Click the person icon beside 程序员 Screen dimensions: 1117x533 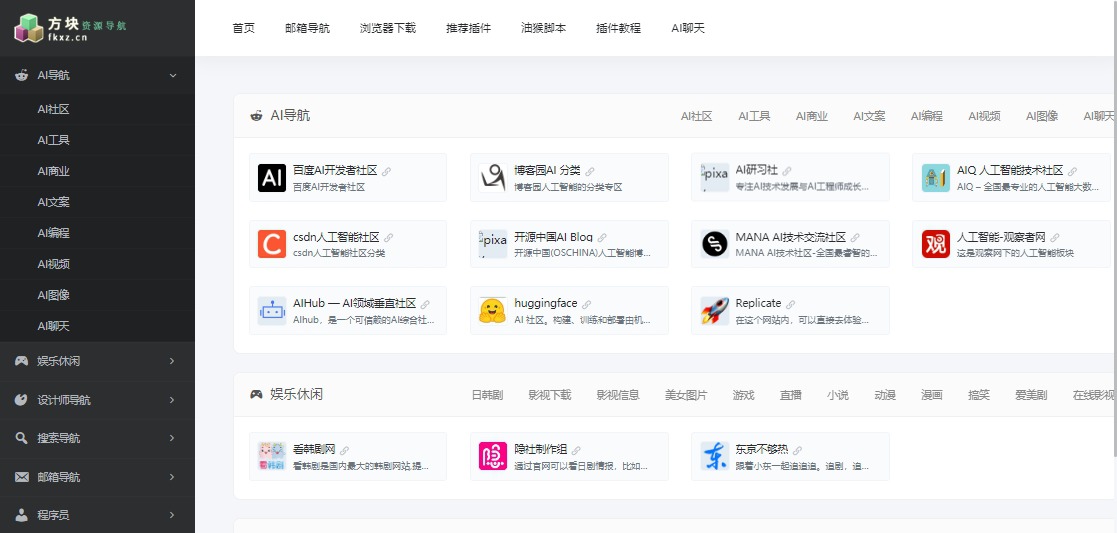21,514
